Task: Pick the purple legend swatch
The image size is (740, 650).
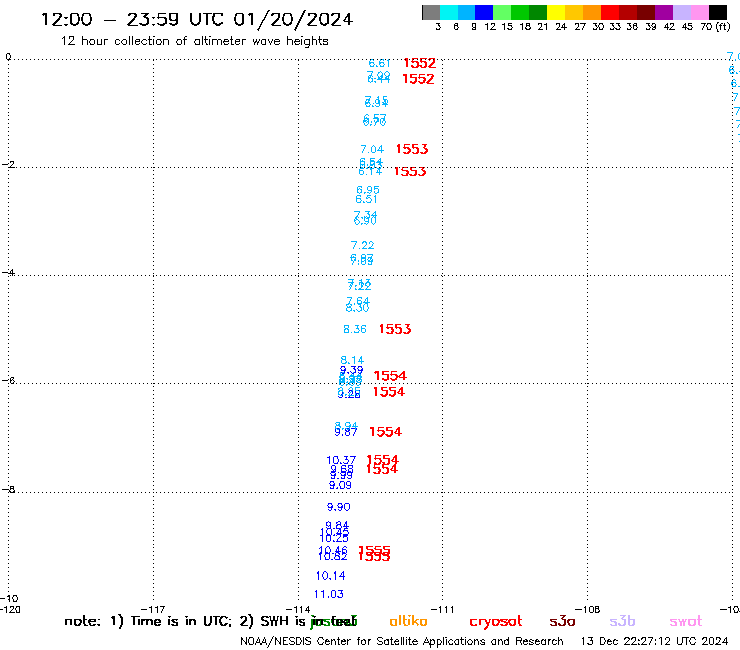Action: coord(664,12)
